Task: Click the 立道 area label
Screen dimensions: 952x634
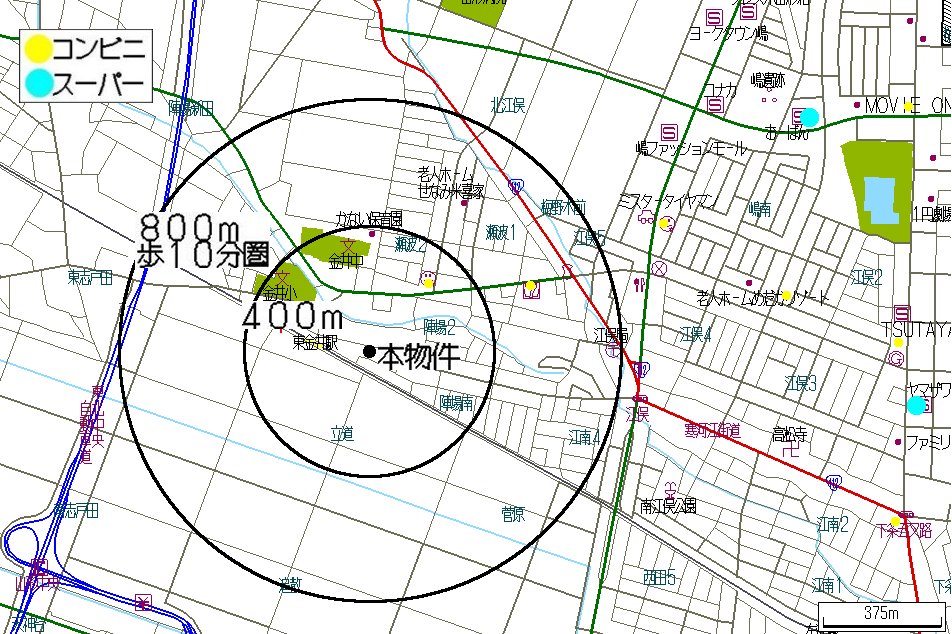Action: coord(342,434)
